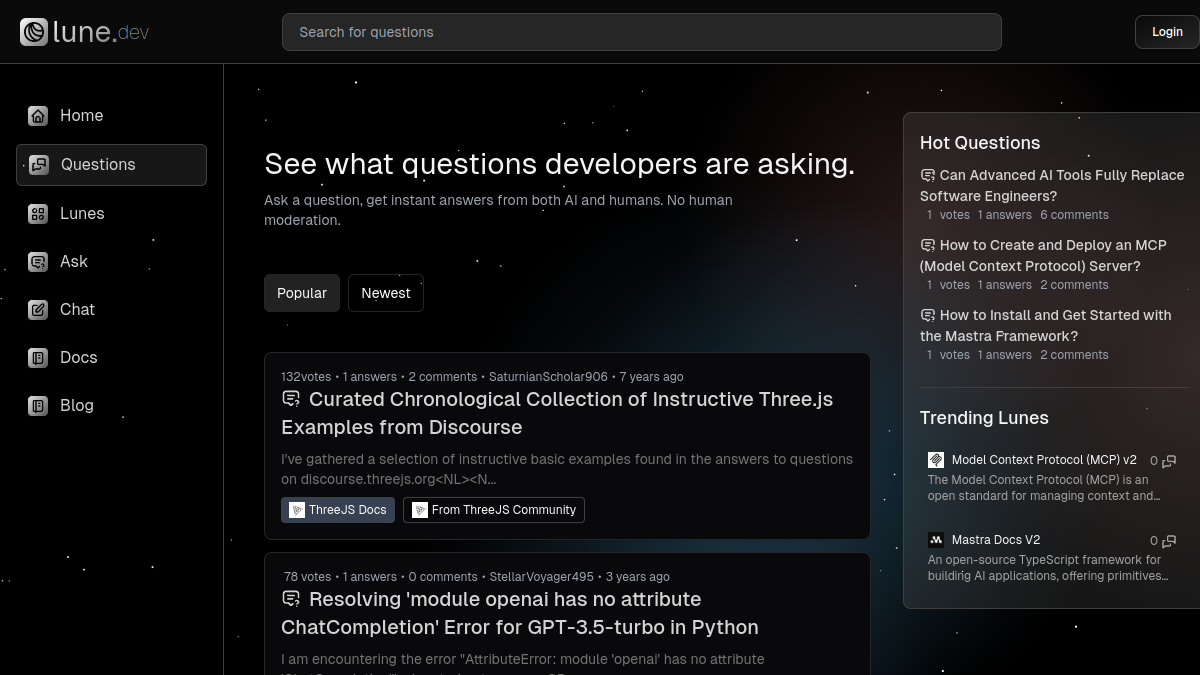Click the Login button
Viewport: 1200px width, 675px height.
click(1167, 32)
